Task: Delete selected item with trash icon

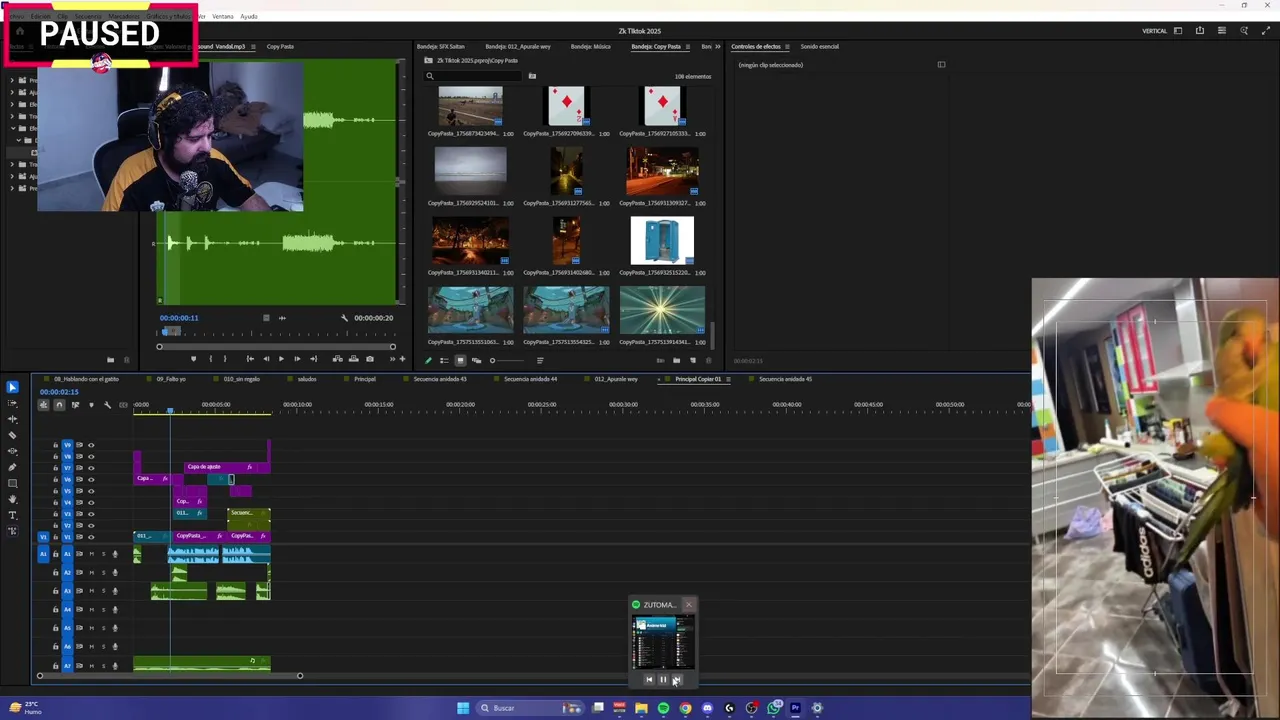Action: point(709,360)
